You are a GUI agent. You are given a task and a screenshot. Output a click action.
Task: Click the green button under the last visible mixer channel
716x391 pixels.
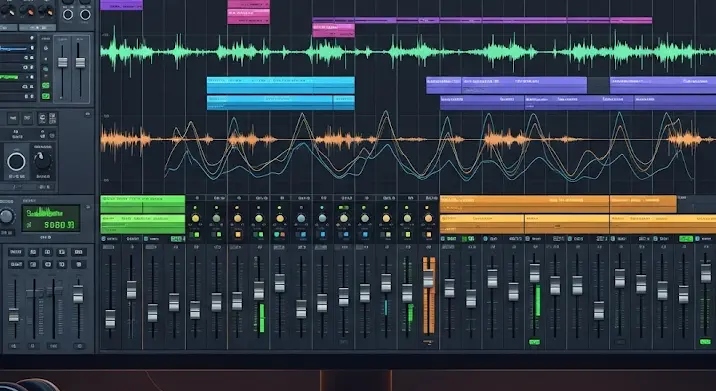click(x=705, y=342)
